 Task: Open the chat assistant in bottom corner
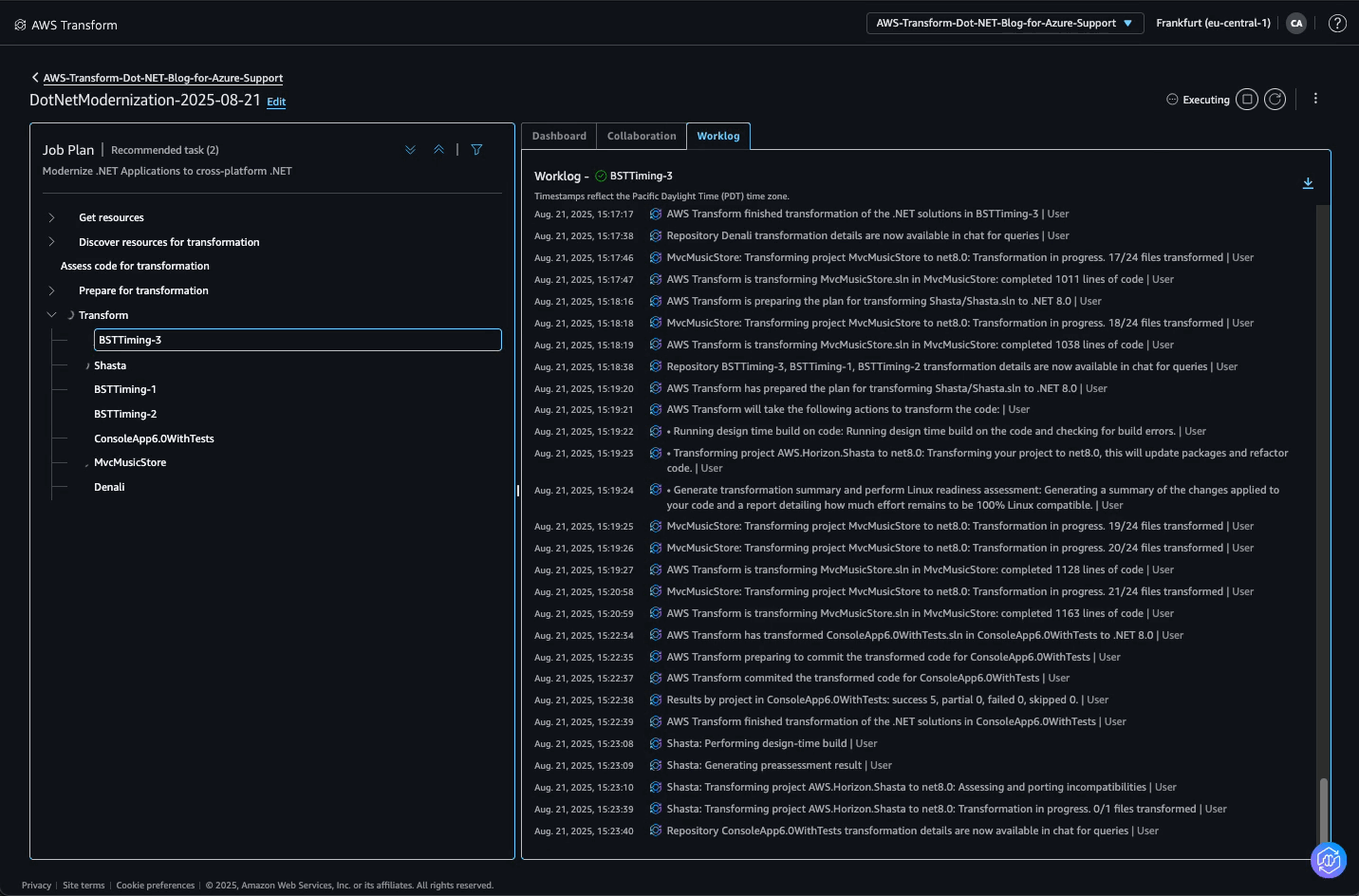pos(1328,860)
